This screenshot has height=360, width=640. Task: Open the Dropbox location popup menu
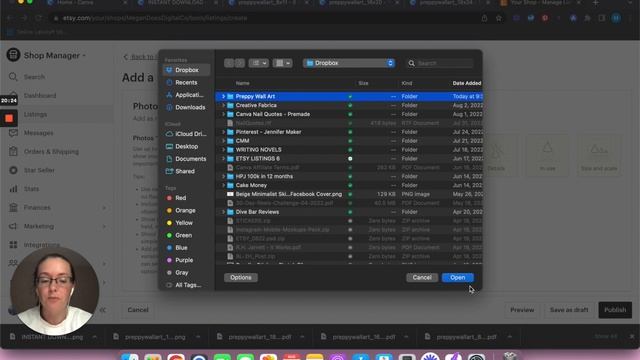(x=349, y=63)
